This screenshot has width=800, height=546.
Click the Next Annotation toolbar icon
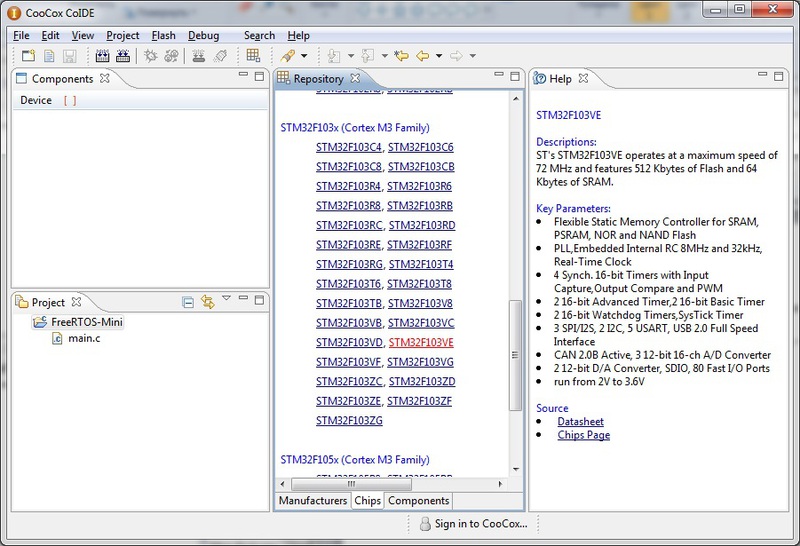click(x=334, y=56)
